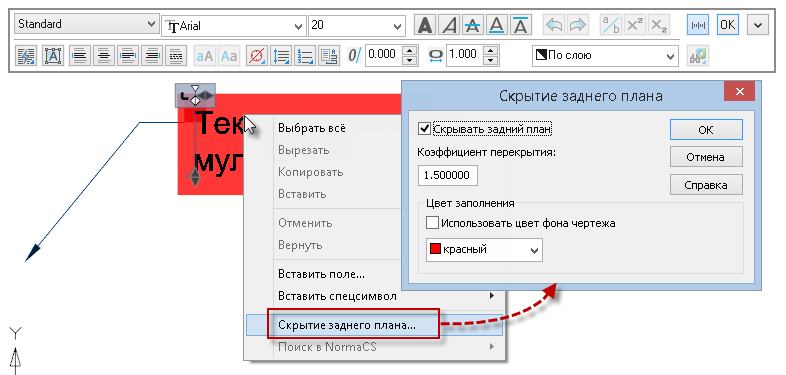Expand the options chevron next to OK
Image resolution: width=786 pixels, height=375 pixels.
[758, 25]
